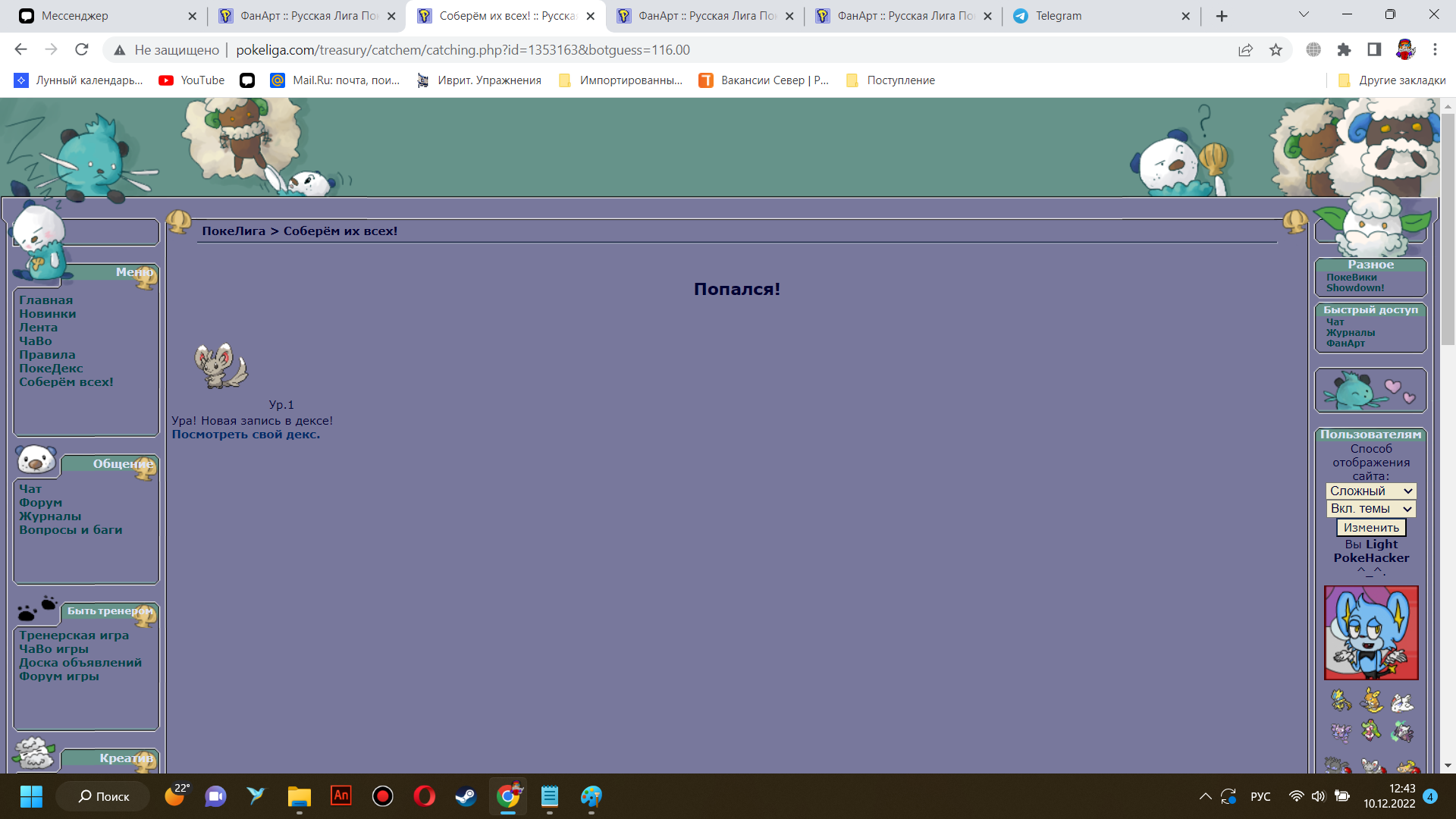
Task: Close the 'Соберём их всех!' tab
Action: [x=591, y=16]
